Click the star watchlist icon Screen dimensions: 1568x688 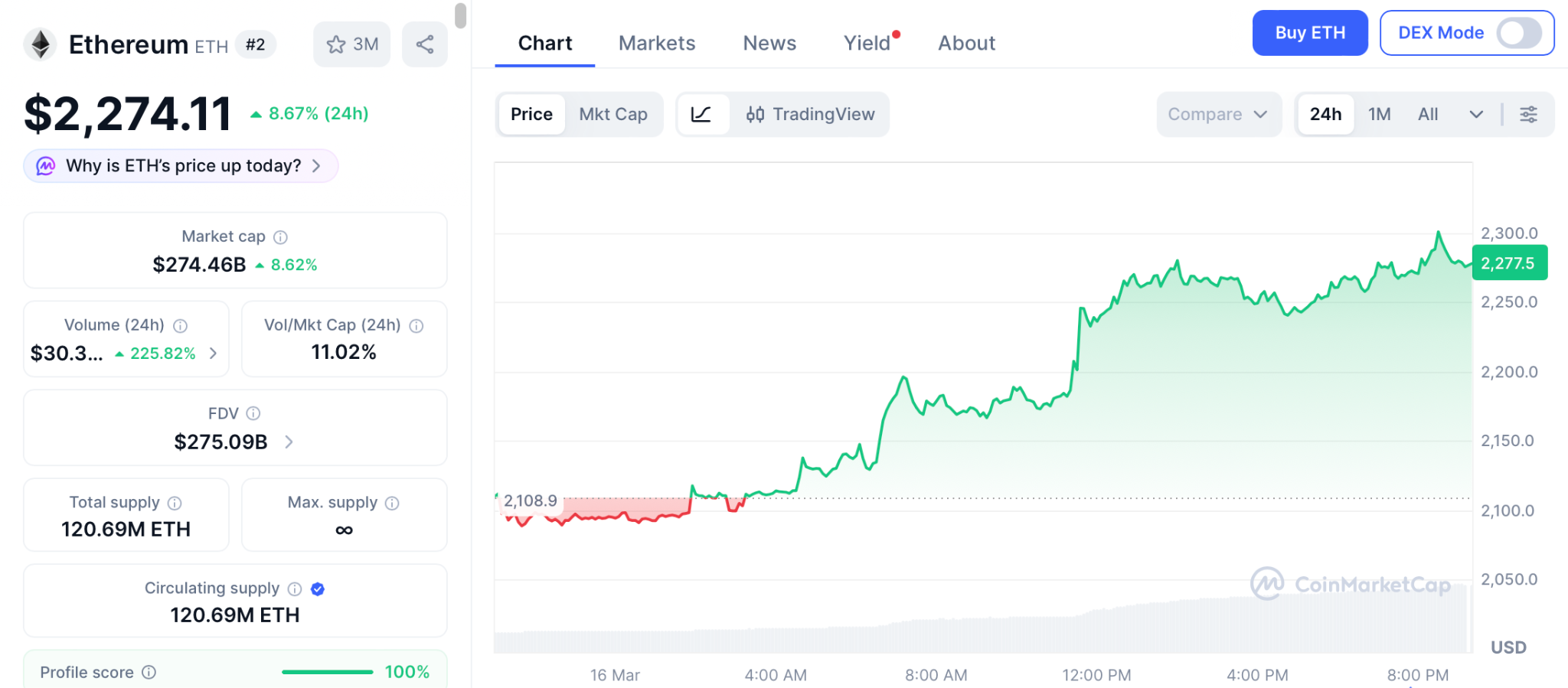[337, 44]
